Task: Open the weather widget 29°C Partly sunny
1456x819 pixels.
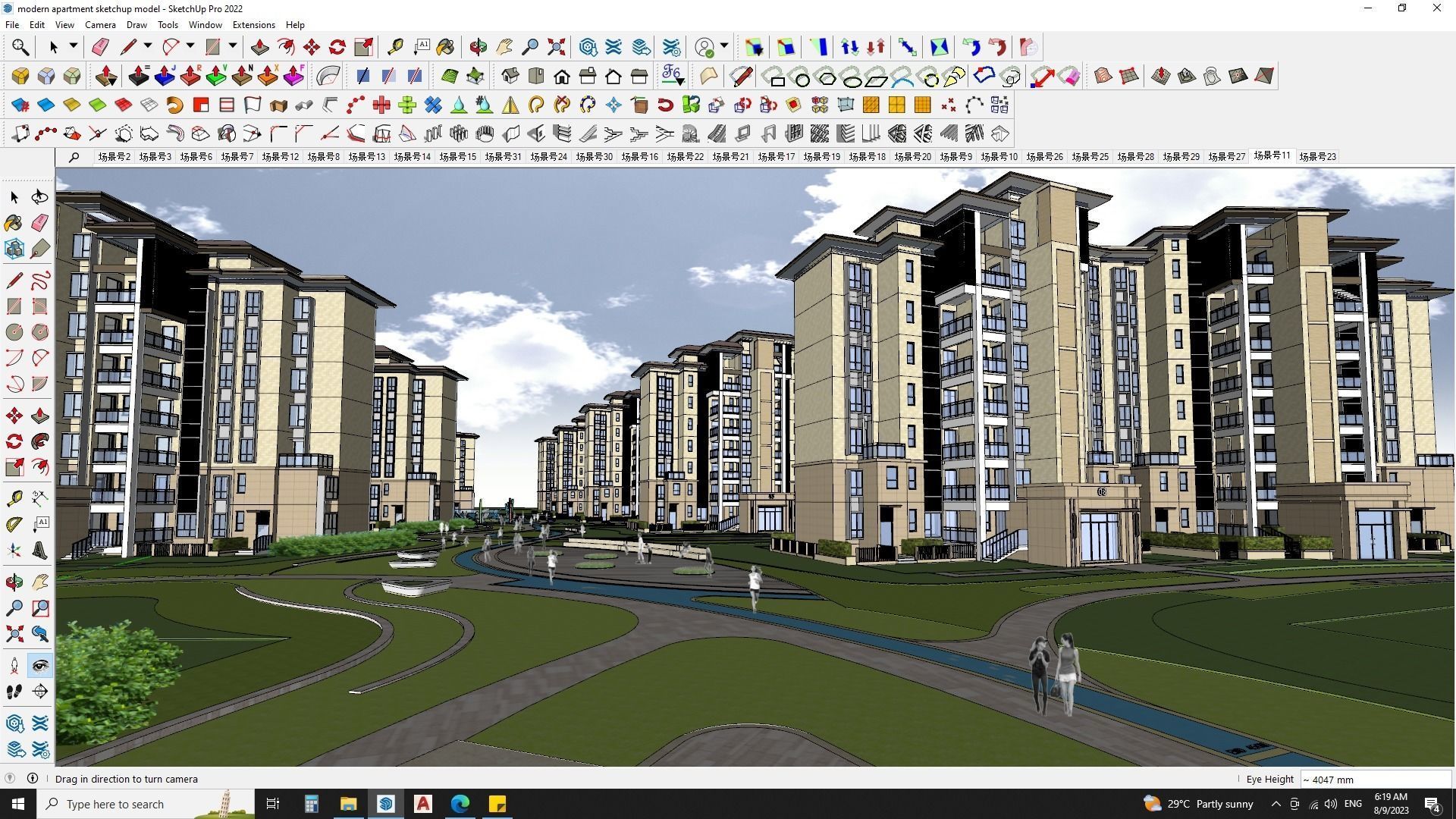Action: (1198, 804)
